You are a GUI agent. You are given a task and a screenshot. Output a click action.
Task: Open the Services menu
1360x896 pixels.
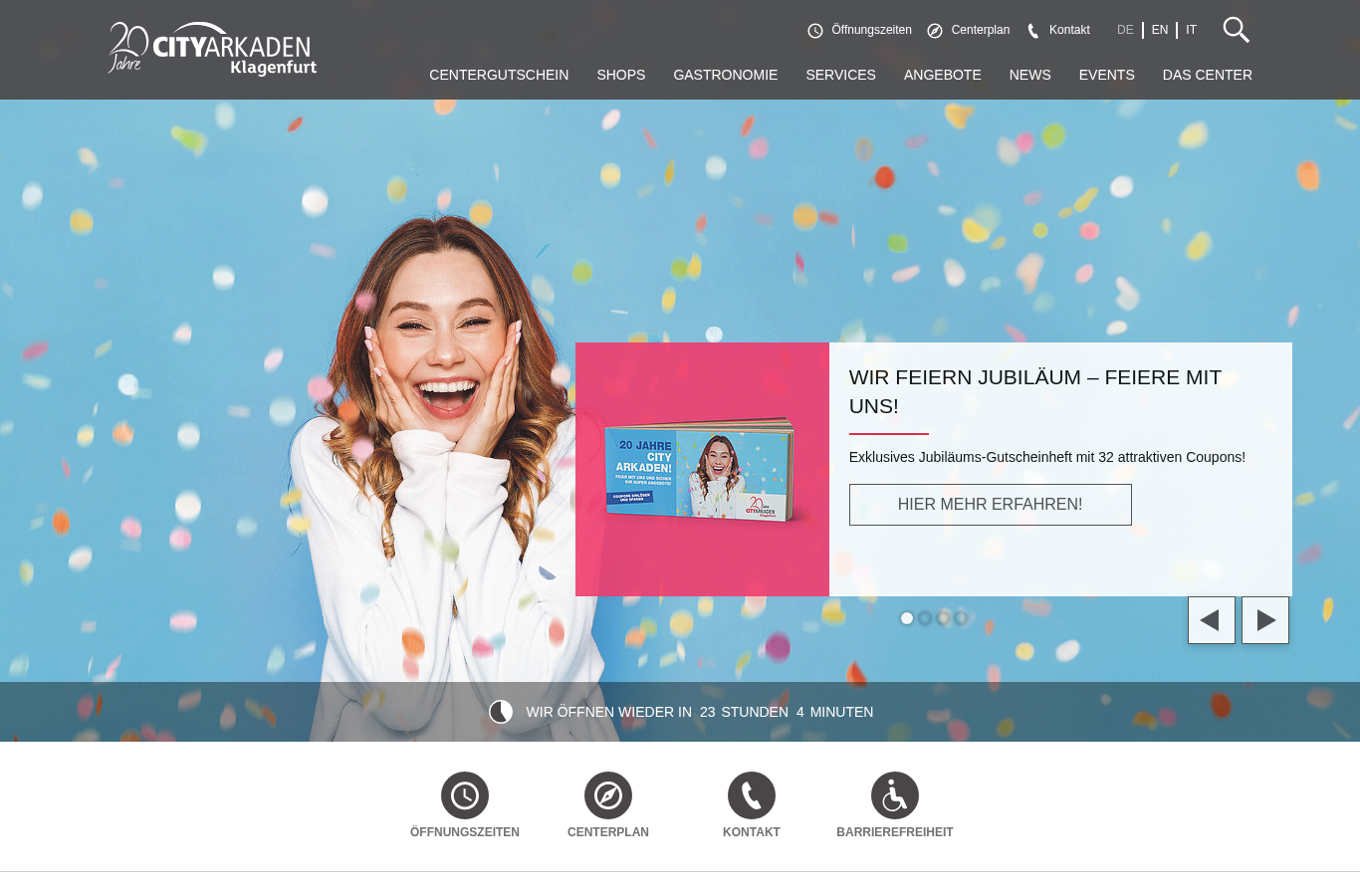[841, 75]
